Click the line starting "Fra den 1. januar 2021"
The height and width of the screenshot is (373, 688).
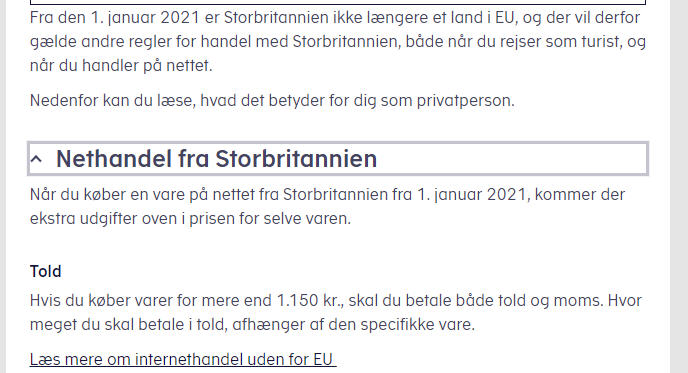pyautogui.click(x=335, y=18)
